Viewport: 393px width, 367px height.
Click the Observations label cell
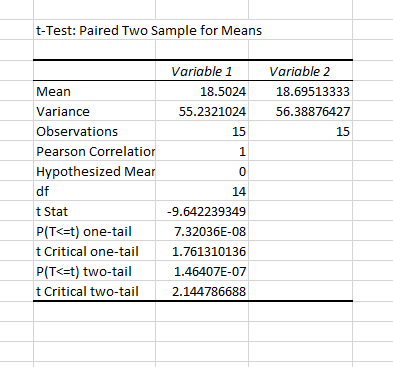pos(94,131)
